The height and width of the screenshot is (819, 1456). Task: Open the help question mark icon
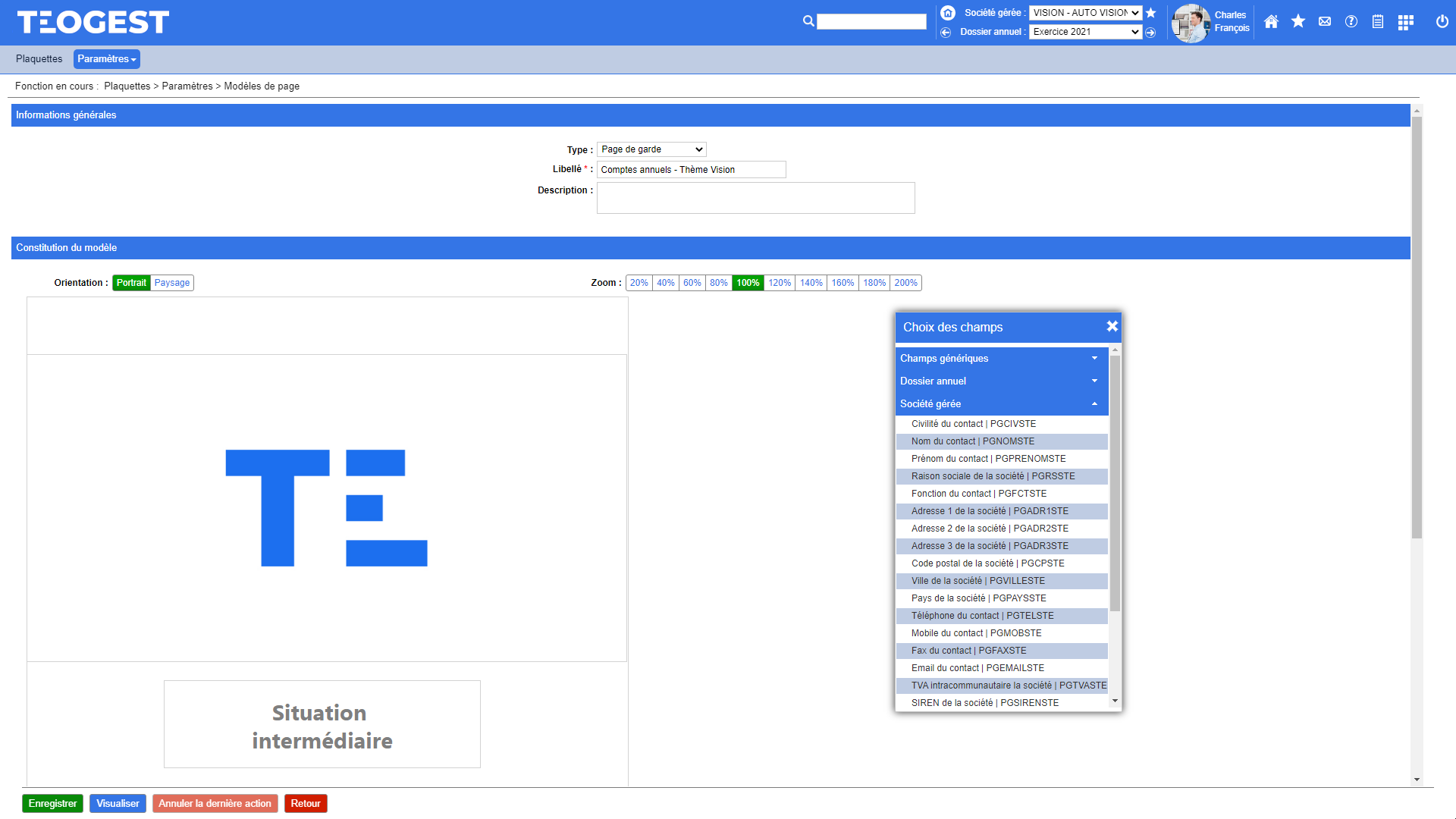(1351, 21)
